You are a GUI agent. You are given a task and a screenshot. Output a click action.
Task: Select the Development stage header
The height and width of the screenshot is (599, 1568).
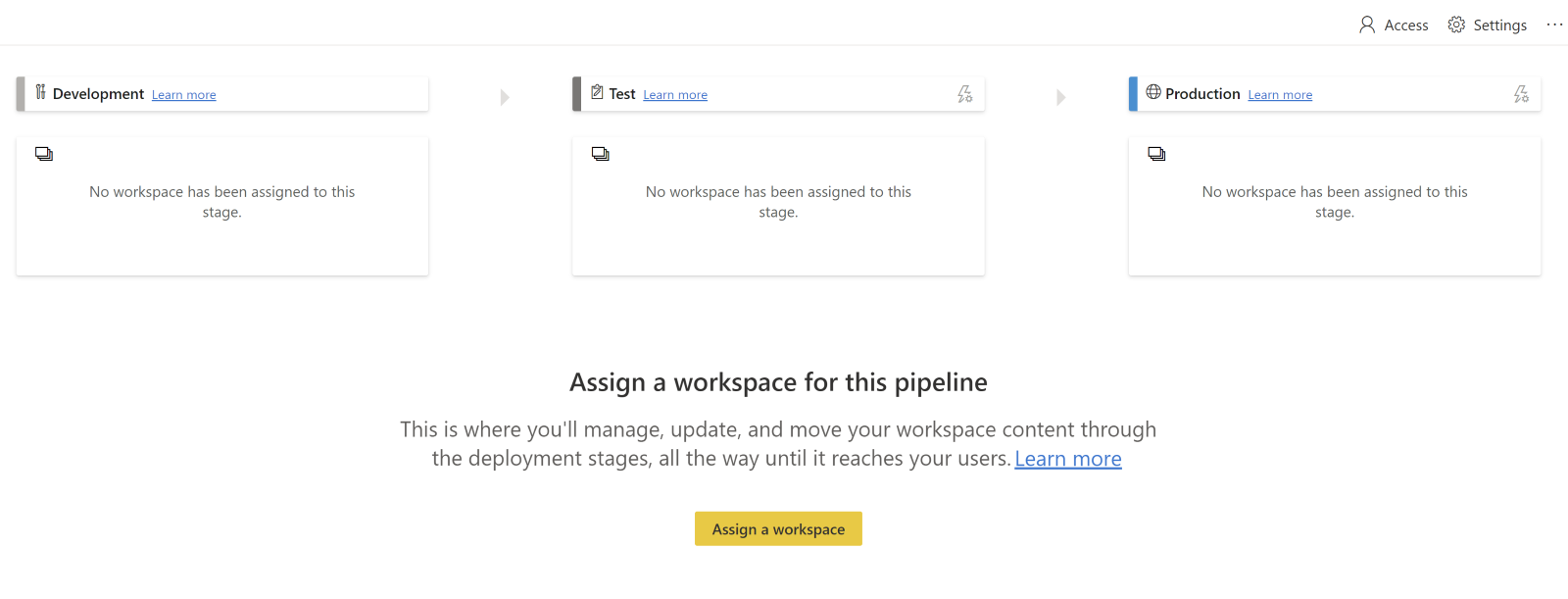pos(222,94)
